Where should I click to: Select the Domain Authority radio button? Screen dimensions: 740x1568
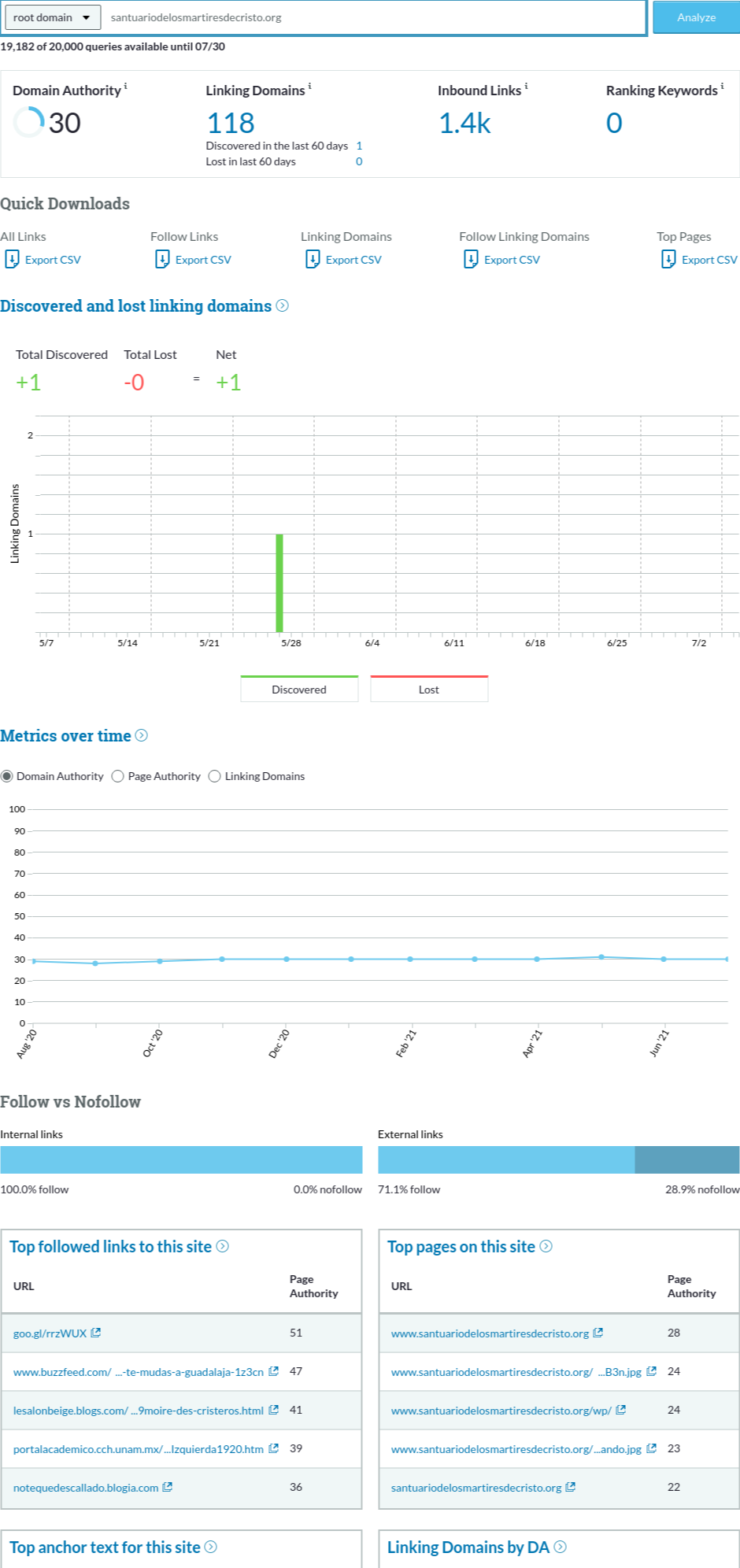pyautogui.click(x=7, y=776)
